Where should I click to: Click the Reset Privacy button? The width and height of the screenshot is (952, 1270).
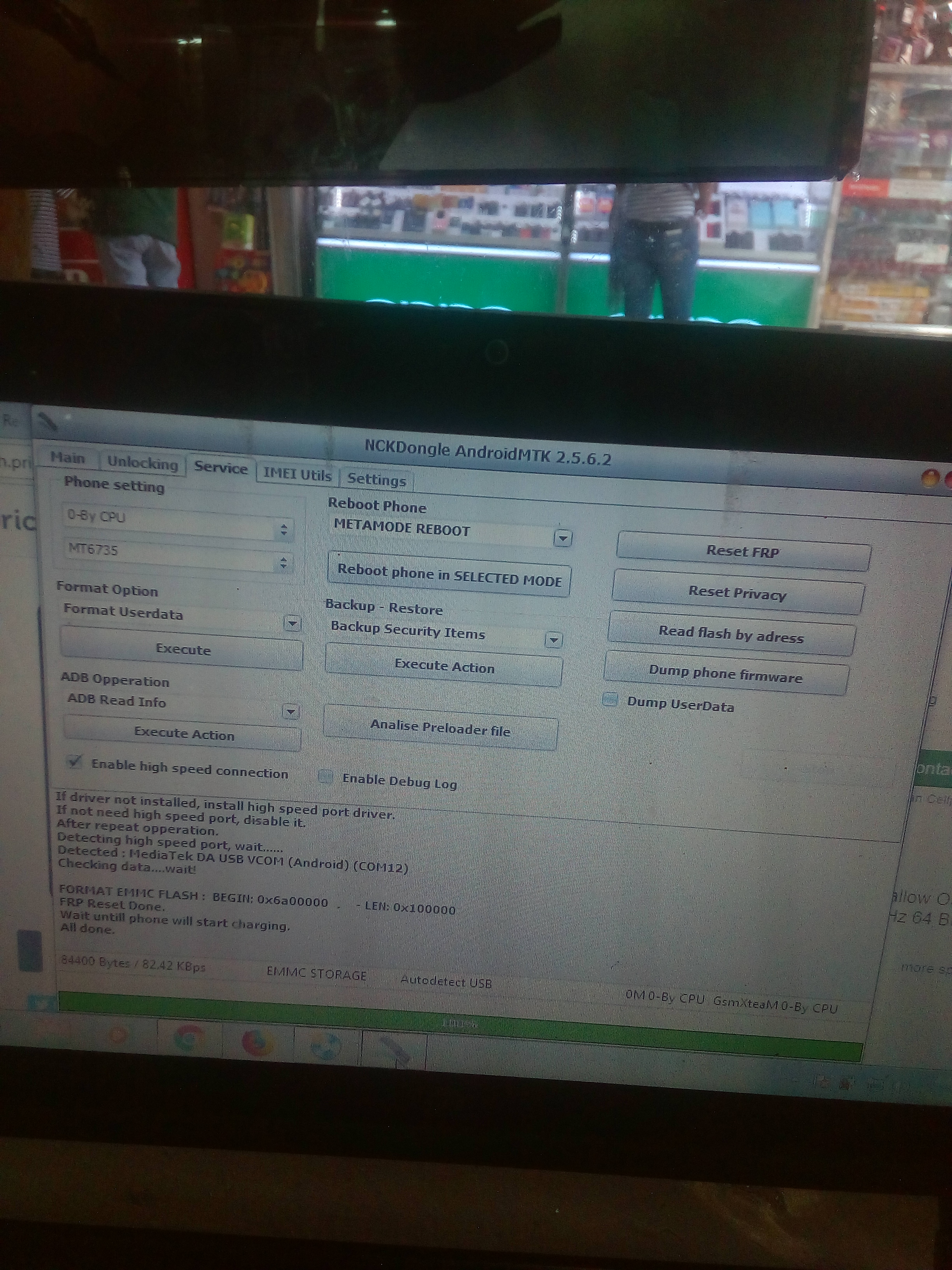[738, 593]
